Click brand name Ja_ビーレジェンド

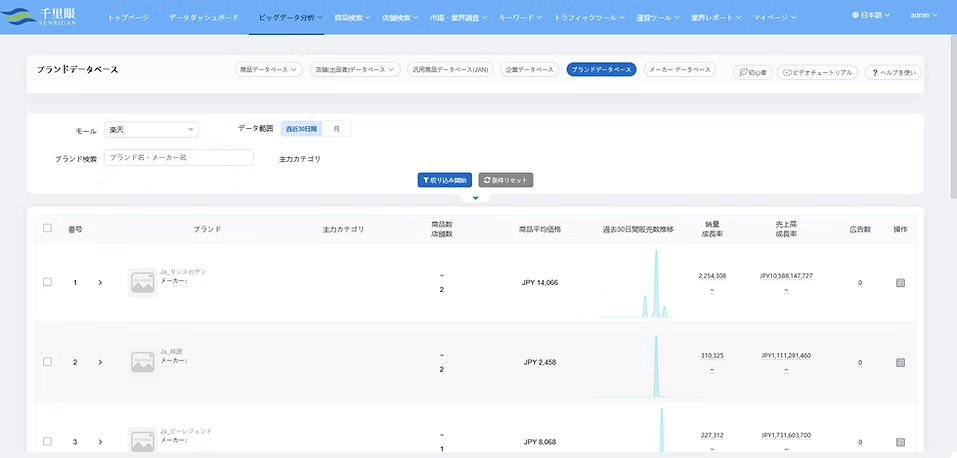click(186, 431)
